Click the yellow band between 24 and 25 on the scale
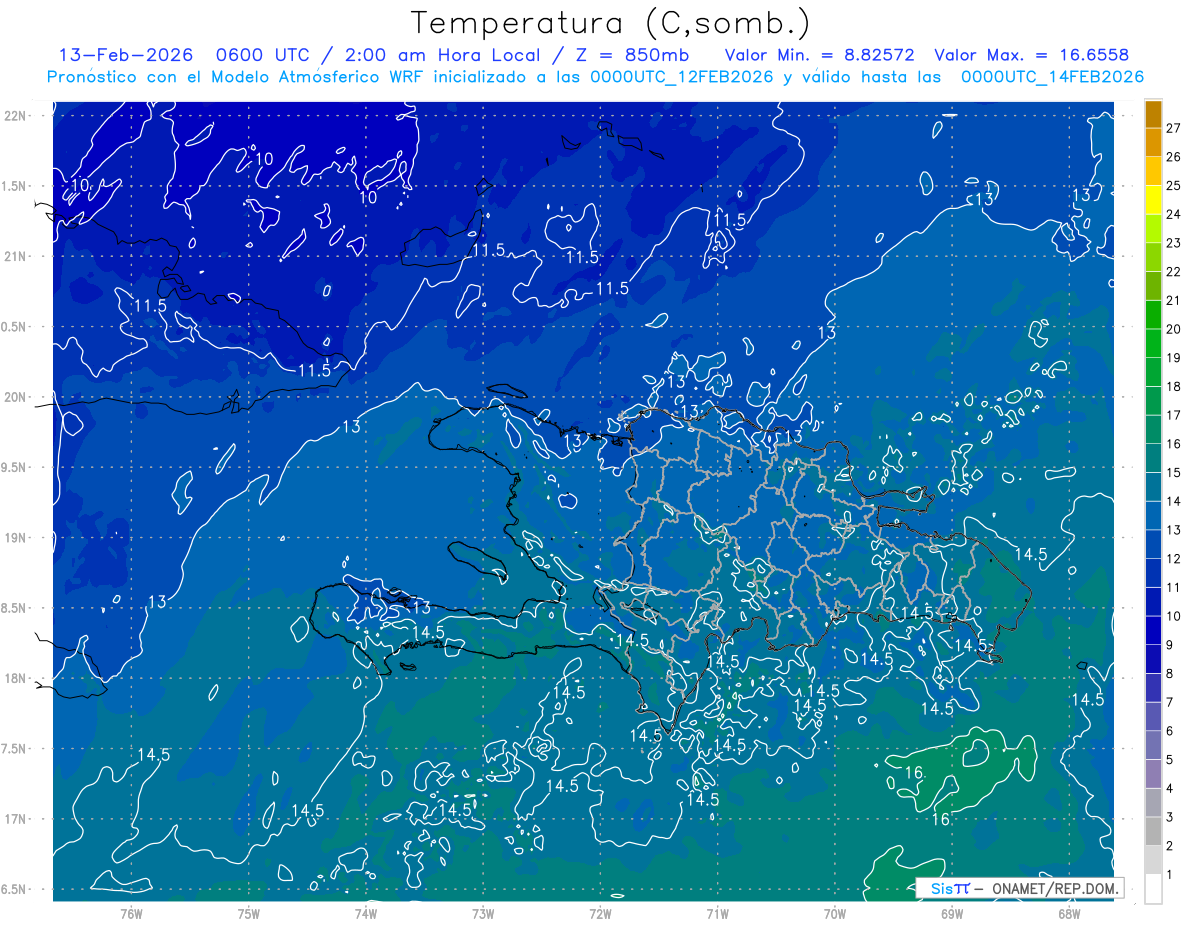 point(1153,200)
